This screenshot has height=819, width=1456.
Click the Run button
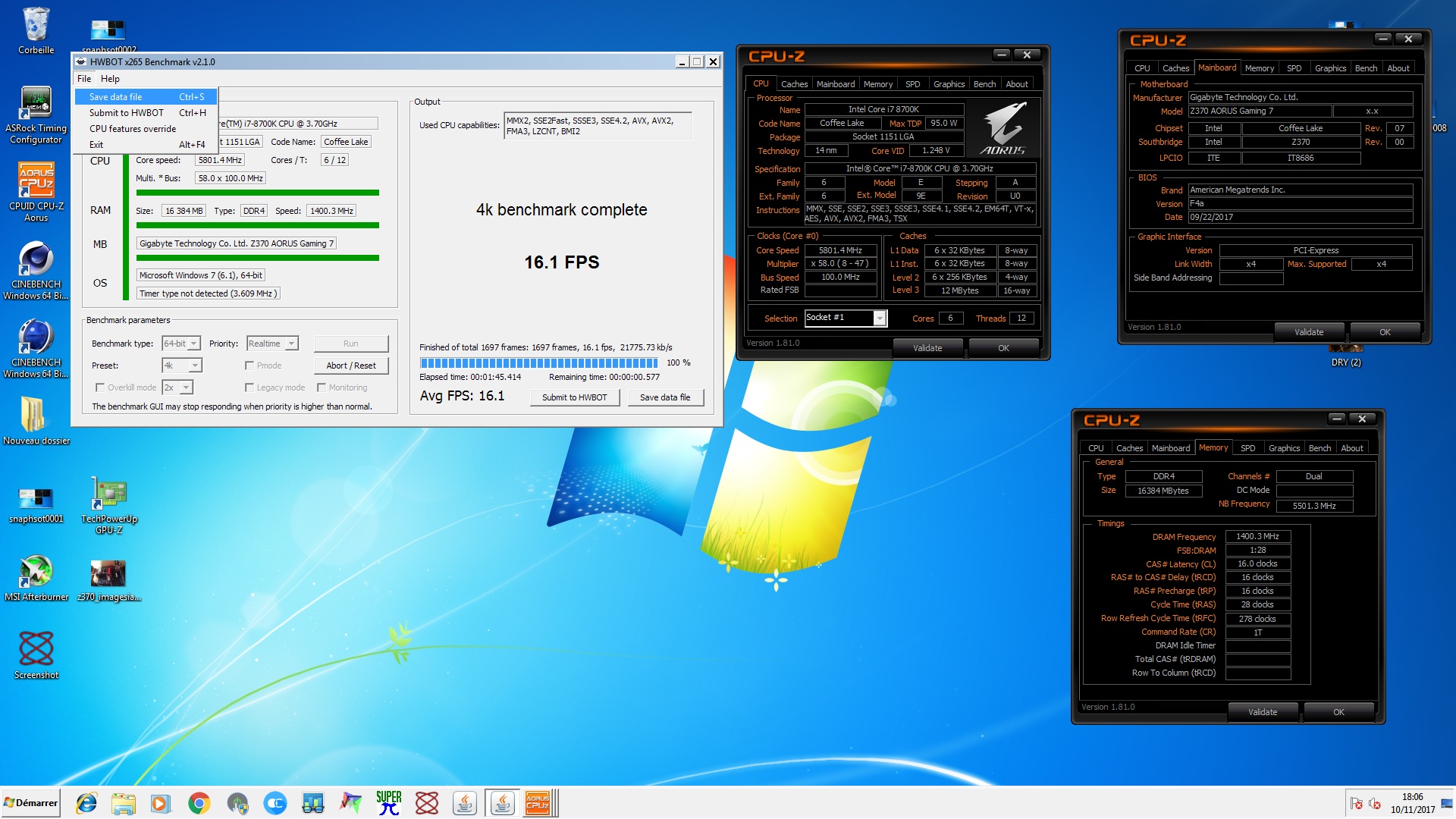(351, 344)
